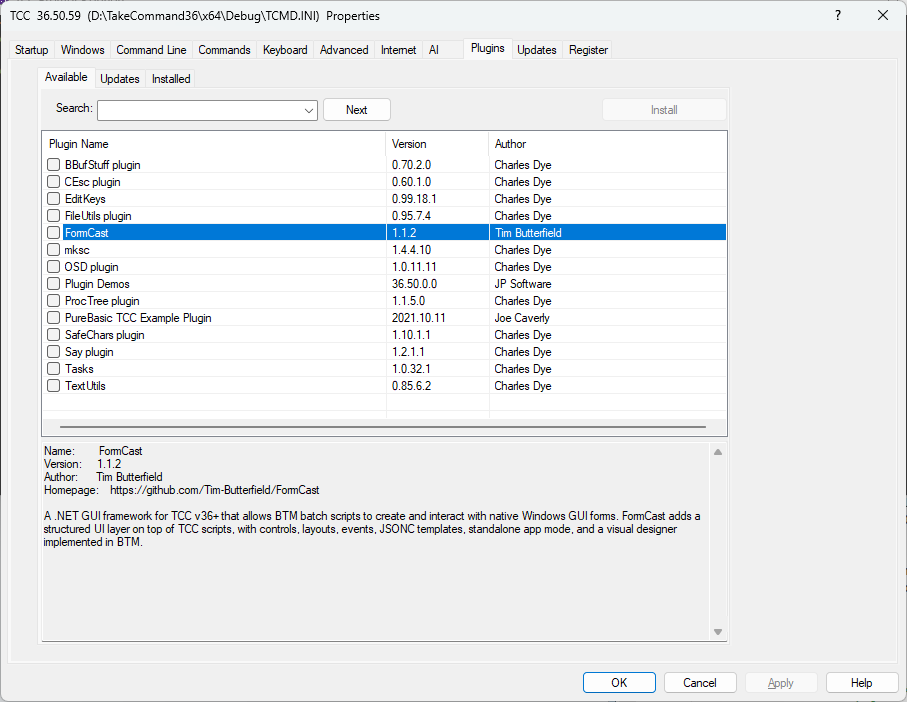Go to the Command Line tab
Image resolution: width=907 pixels, height=702 pixels.
(x=151, y=50)
